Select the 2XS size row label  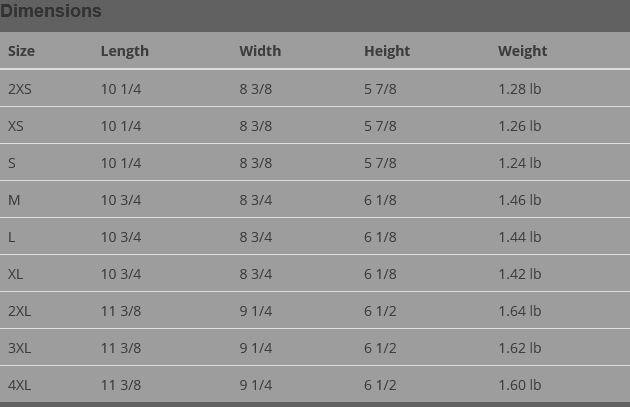pos(20,89)
